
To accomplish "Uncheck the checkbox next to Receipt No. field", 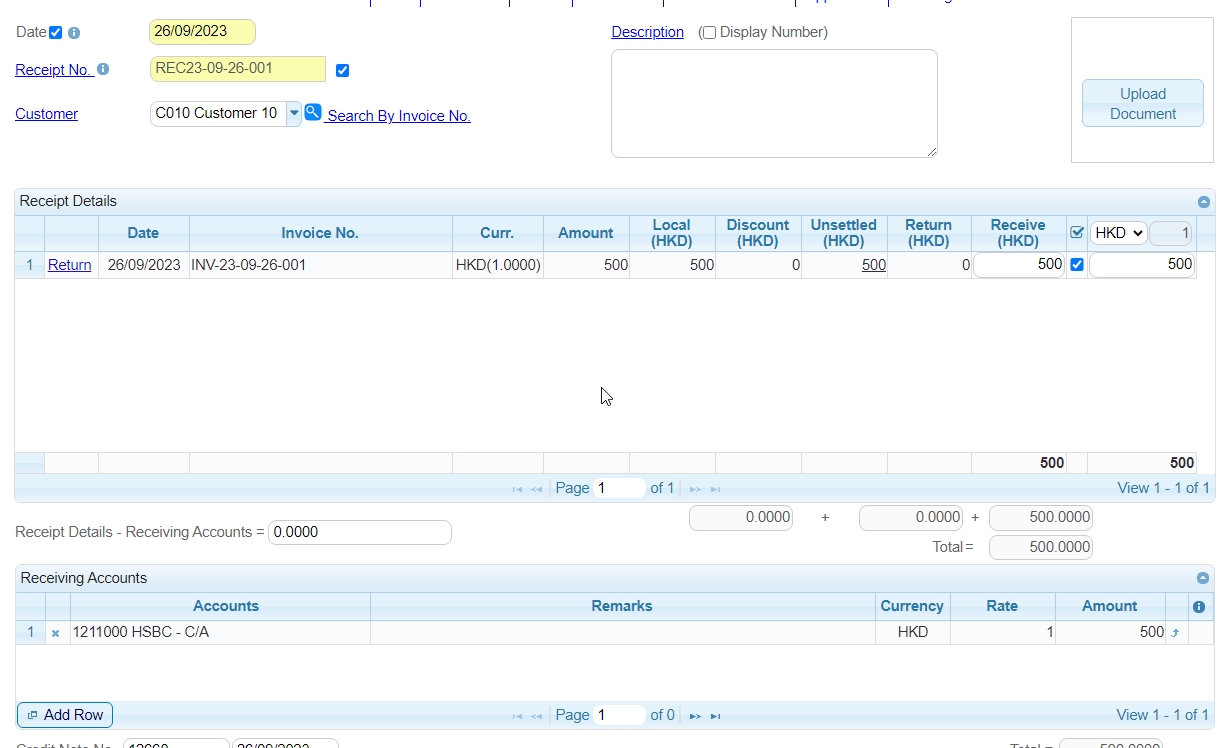I will [x=343, y=70].
